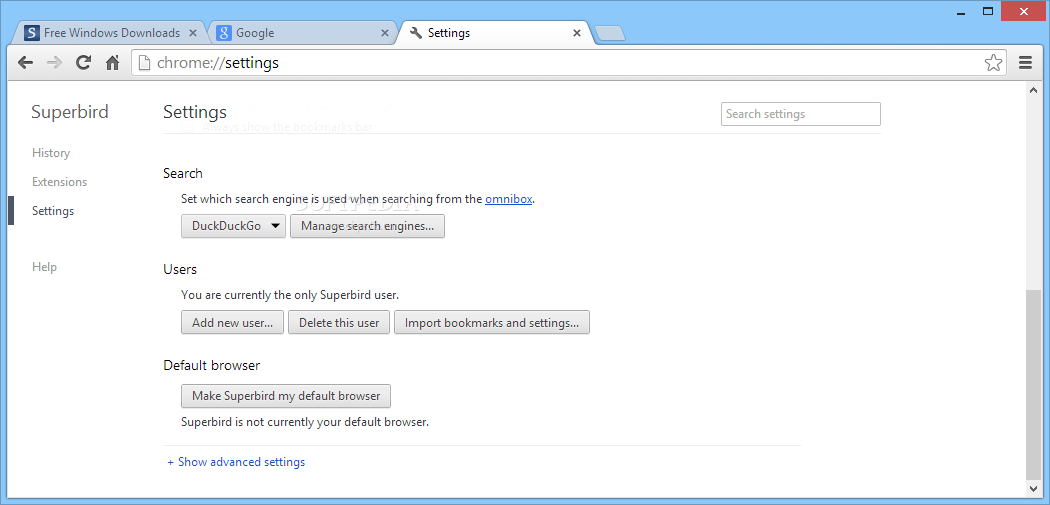
Task: Click Import bookmarks and settings button
Action: click(492, 322)
